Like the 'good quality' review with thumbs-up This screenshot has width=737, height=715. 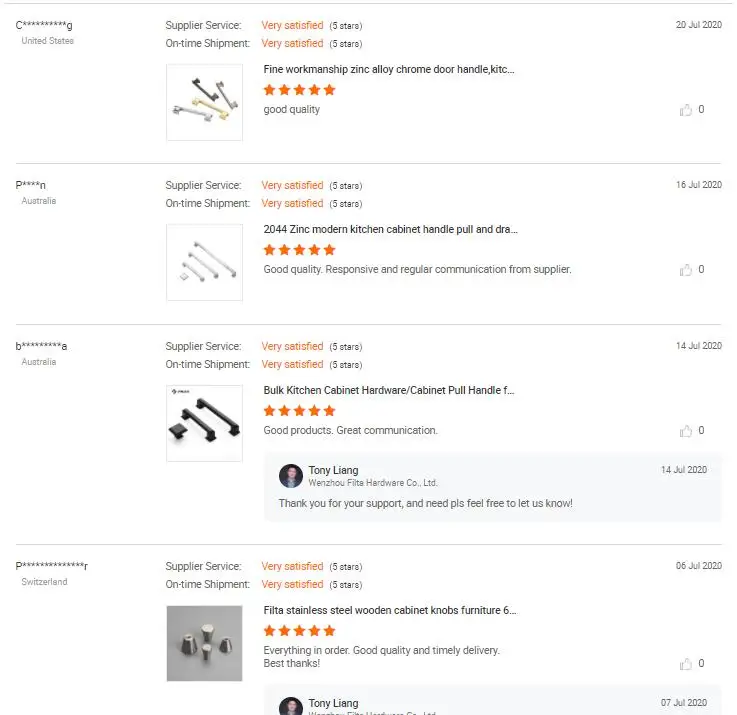coord(686,110)
